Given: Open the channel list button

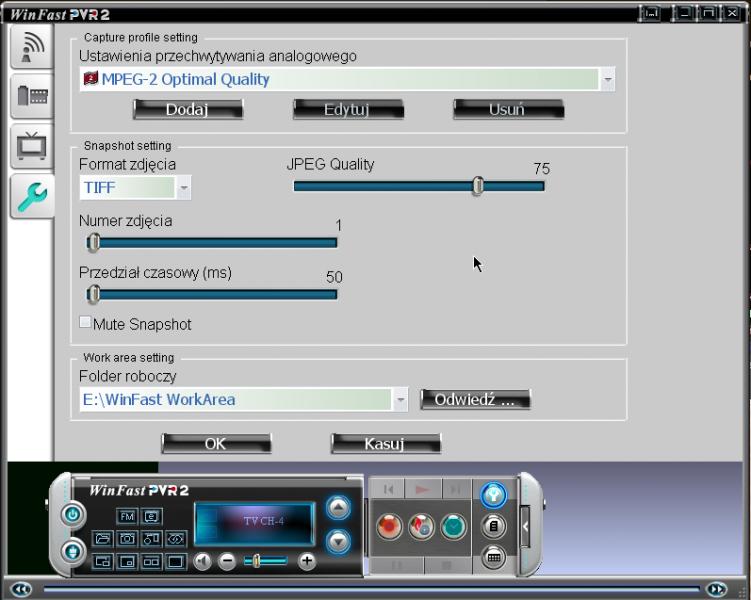Looking at the screenshot, I should [493, 526].
